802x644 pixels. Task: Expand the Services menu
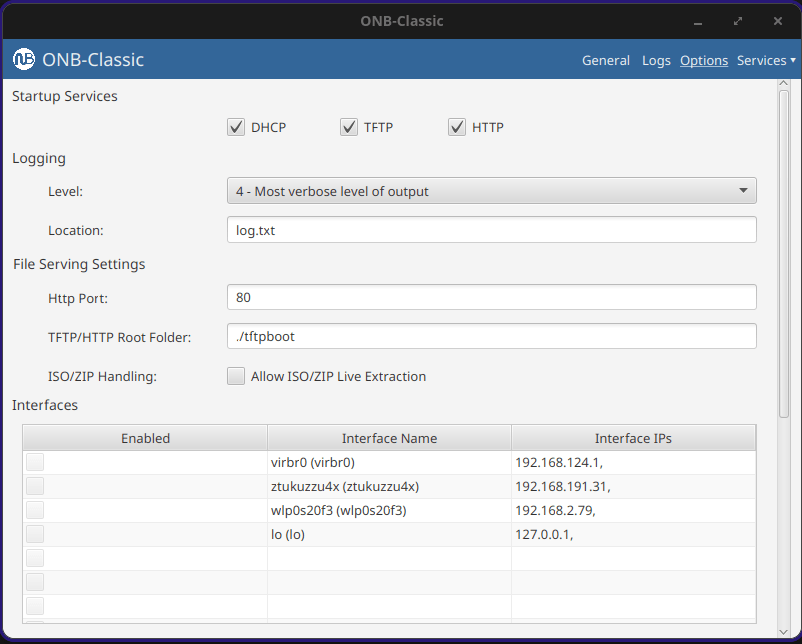click(764, 60)
